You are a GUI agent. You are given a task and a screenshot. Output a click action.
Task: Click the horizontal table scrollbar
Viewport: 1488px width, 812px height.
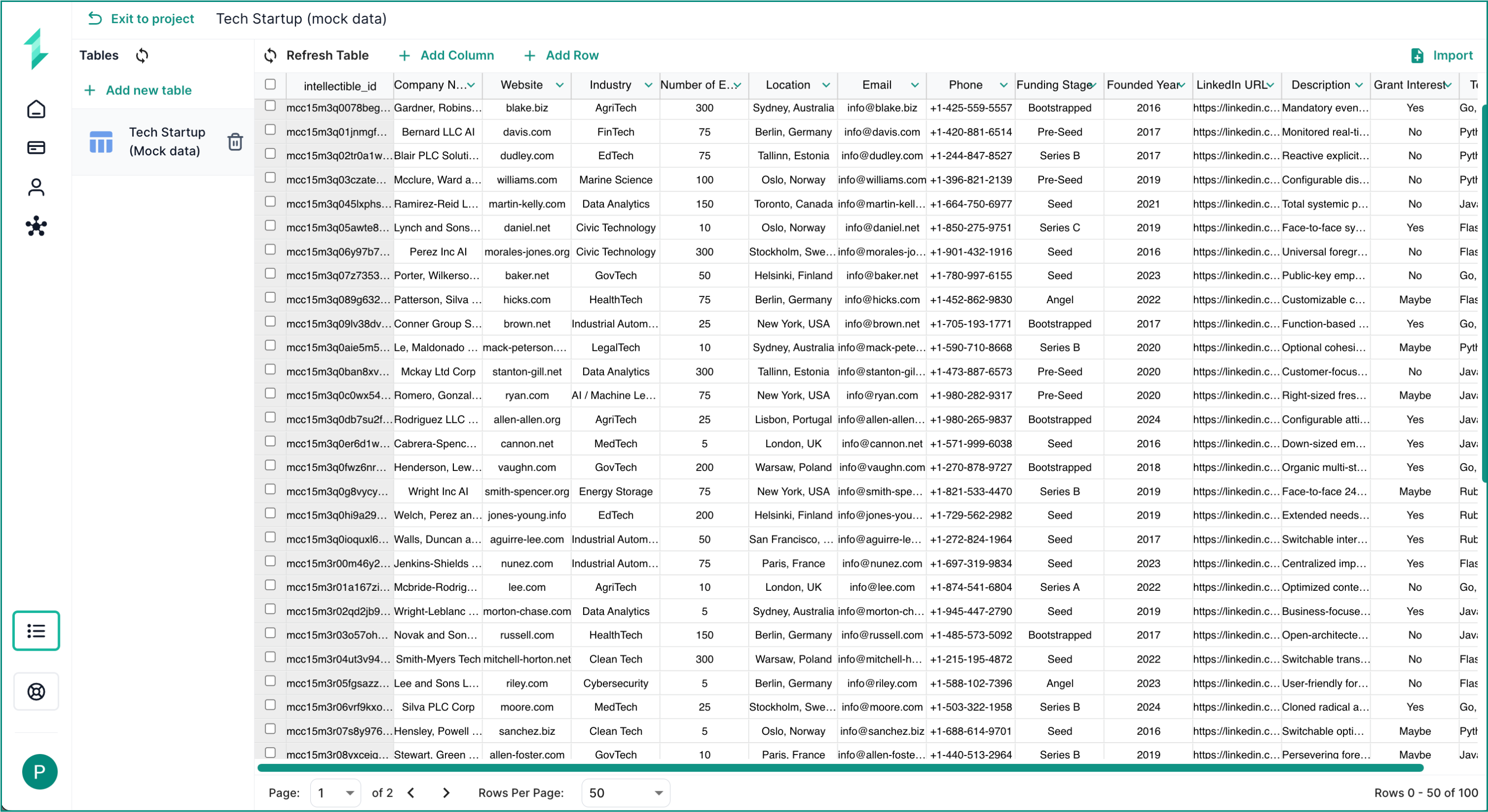(840, 768)
